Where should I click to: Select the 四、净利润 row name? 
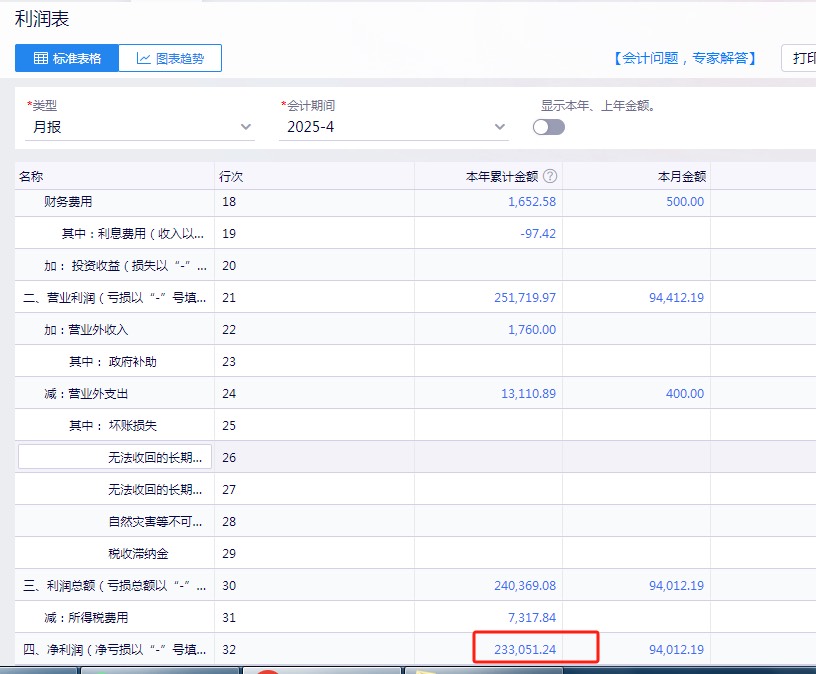point(114,650)
